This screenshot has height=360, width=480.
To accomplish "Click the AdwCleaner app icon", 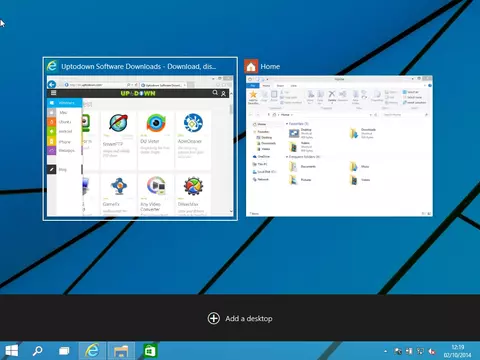I will point(193,123).
